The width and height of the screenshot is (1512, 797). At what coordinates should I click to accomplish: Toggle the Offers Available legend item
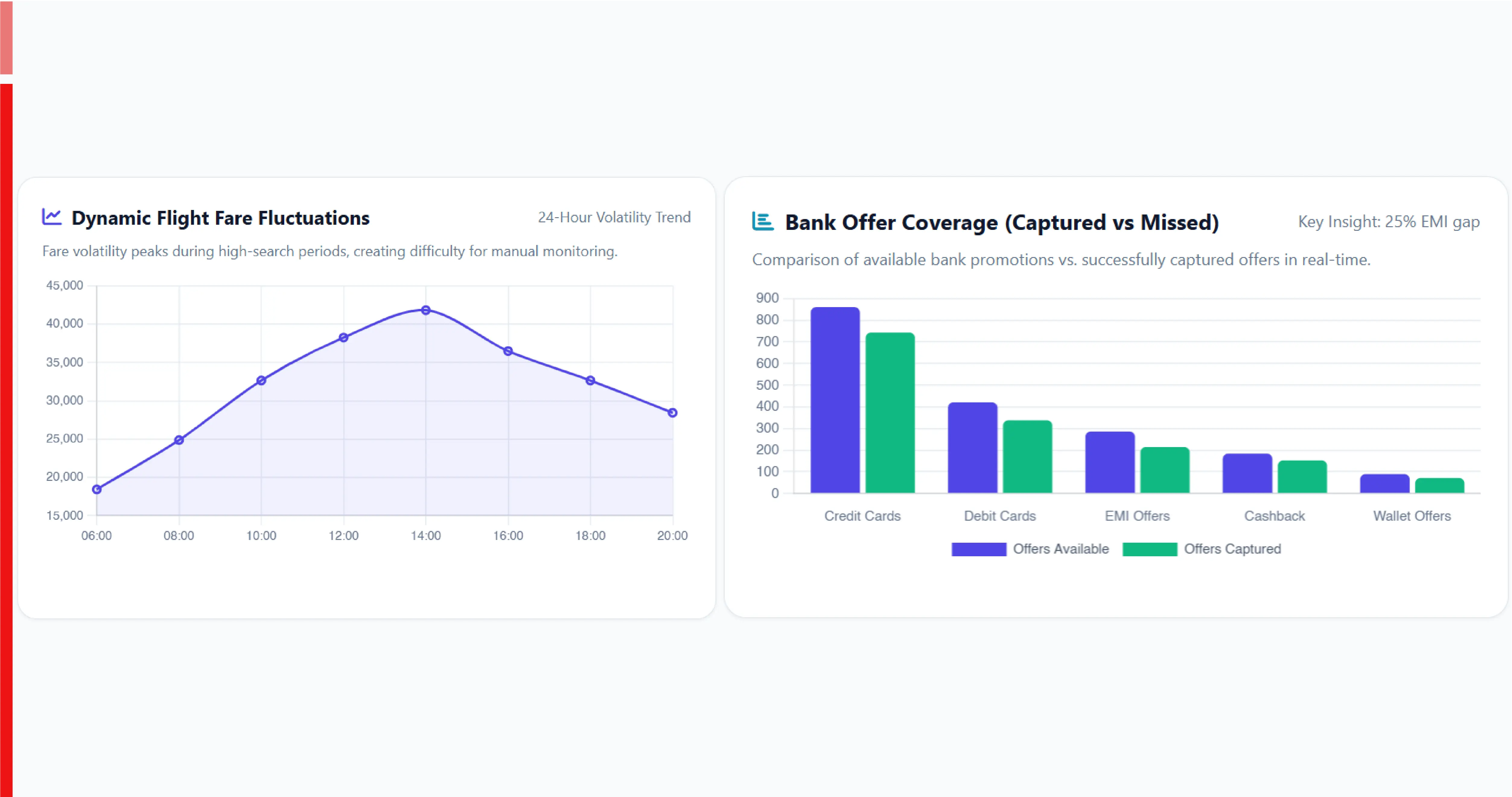(1030, 549)
